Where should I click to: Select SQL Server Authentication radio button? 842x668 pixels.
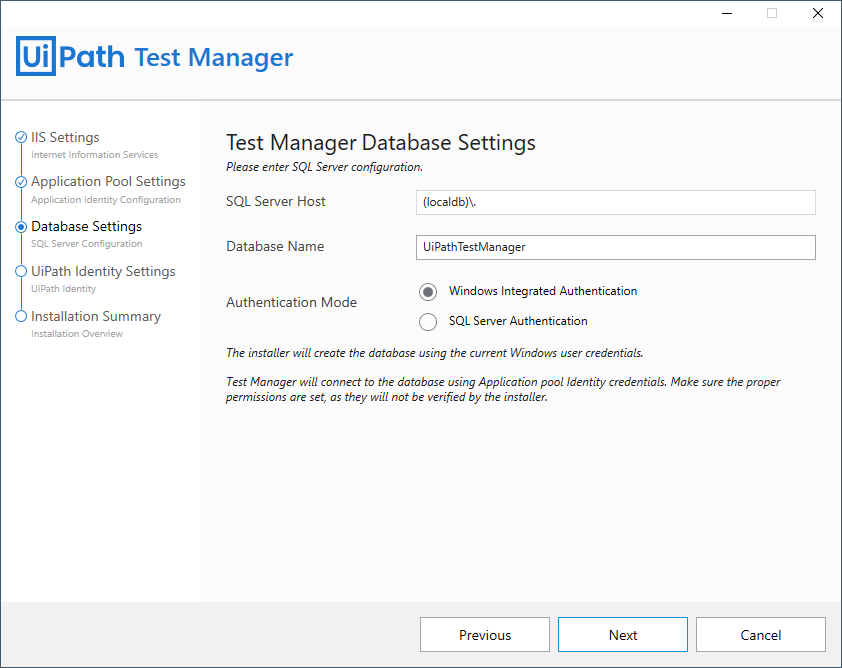(x=428, y=322)
